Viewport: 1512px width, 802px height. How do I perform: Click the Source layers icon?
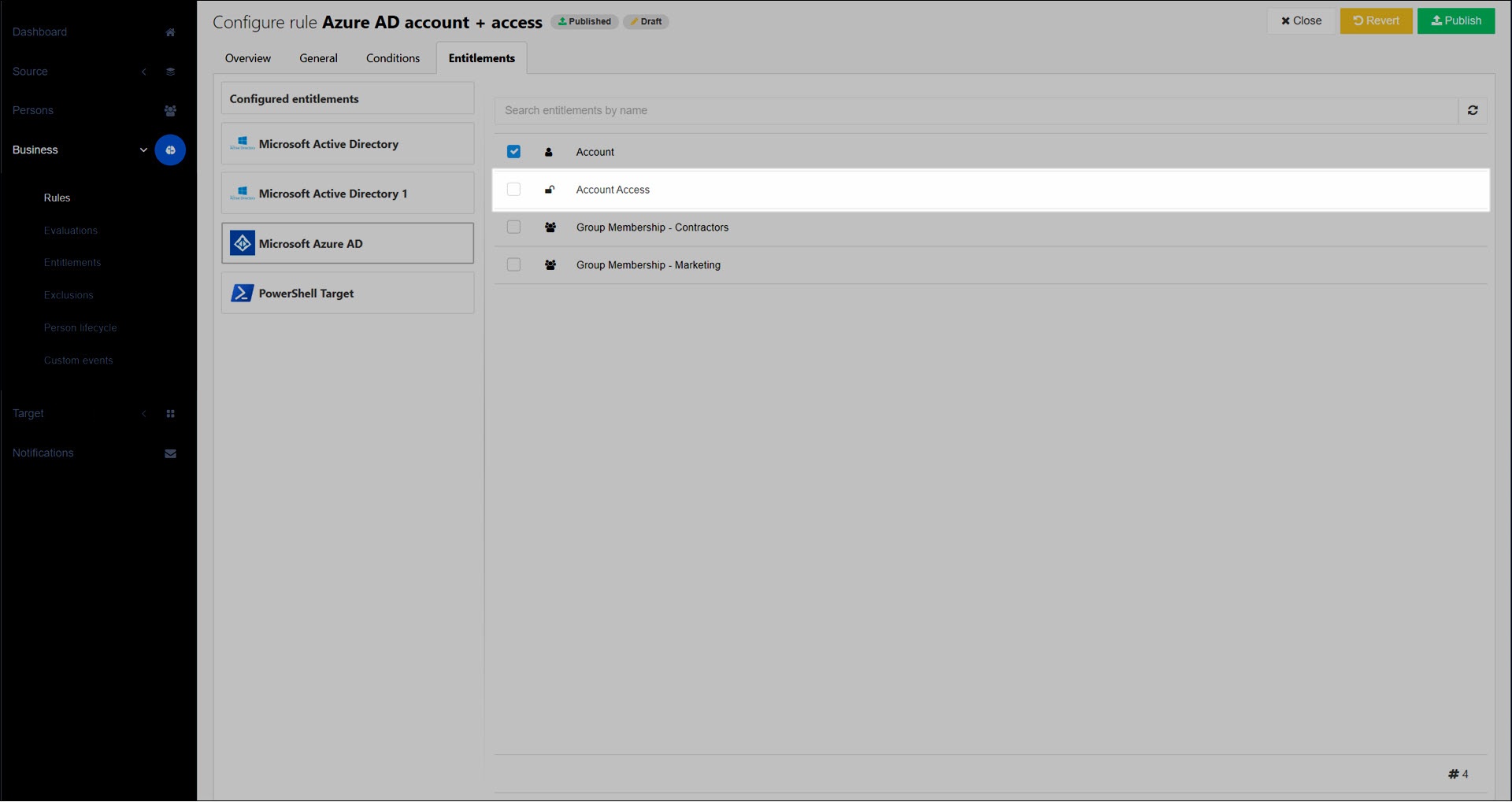click(170, 72)
